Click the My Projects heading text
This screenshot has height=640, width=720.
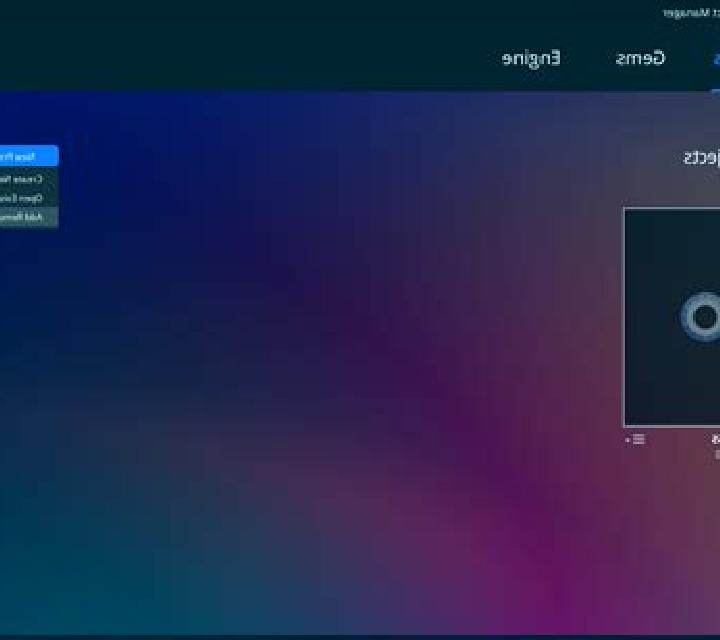tap(702, 157)
